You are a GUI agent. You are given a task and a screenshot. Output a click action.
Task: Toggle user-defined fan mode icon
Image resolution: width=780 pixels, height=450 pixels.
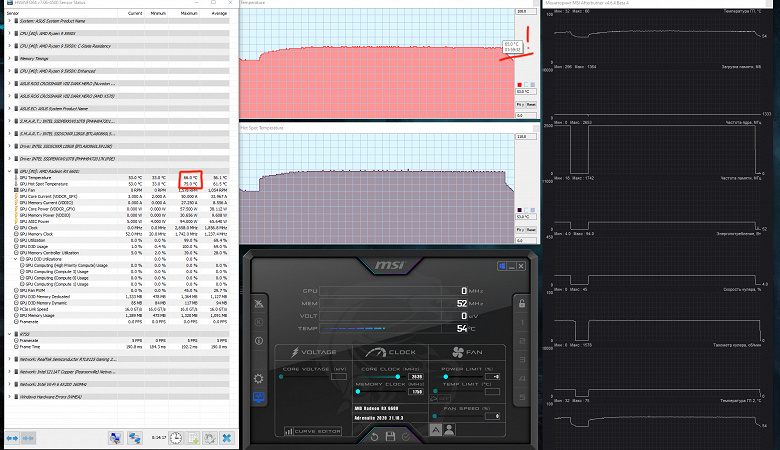tap(449, 430)
